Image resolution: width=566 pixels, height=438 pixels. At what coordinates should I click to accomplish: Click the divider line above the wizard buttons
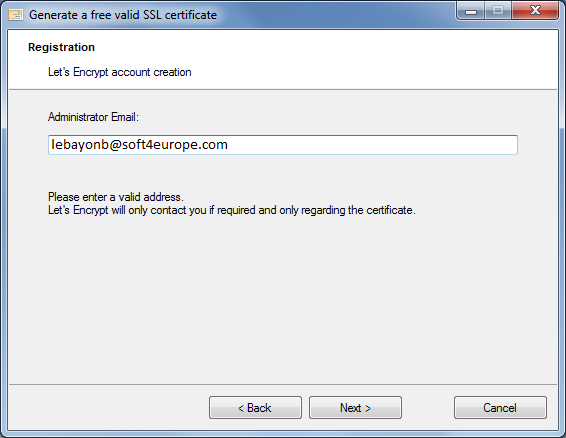pyautogui.click(x=283, y=384)
